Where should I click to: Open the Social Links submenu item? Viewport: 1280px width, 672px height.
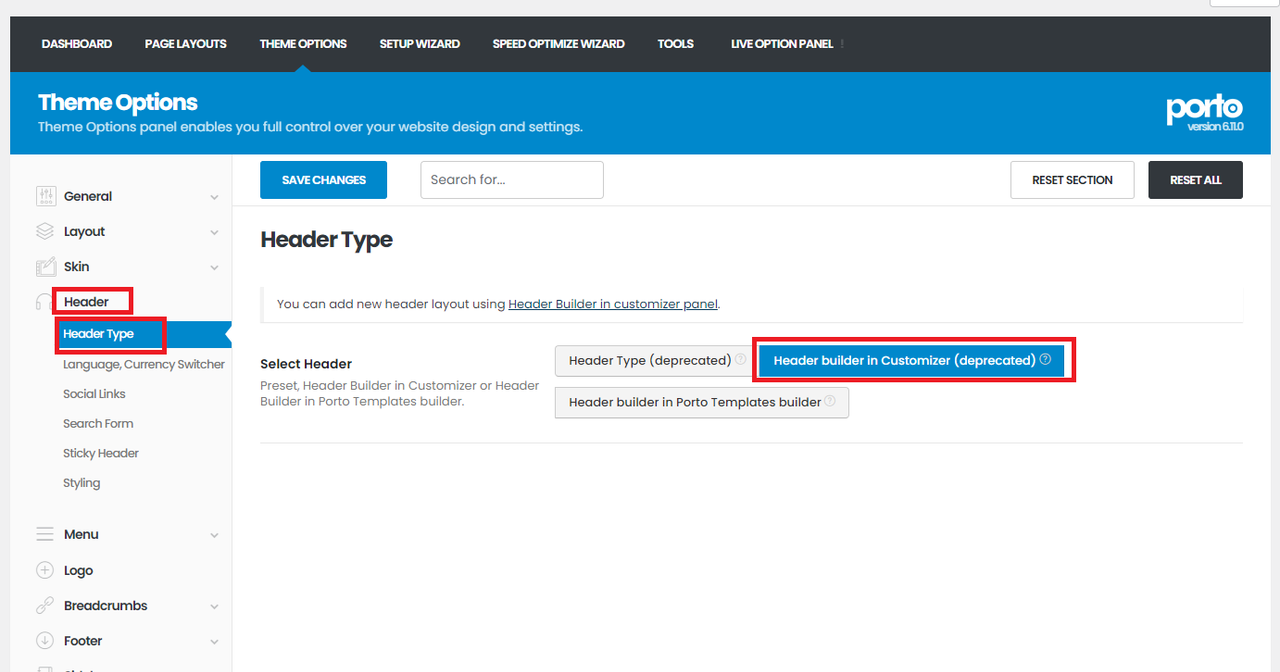pos(94,394)
